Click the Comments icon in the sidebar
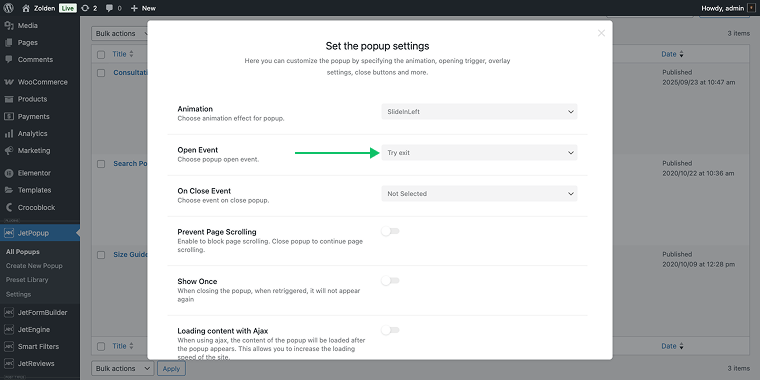Image resolution: width=760 pixels, height=380 pixels. pyautogui.click(x=9, y=59)
